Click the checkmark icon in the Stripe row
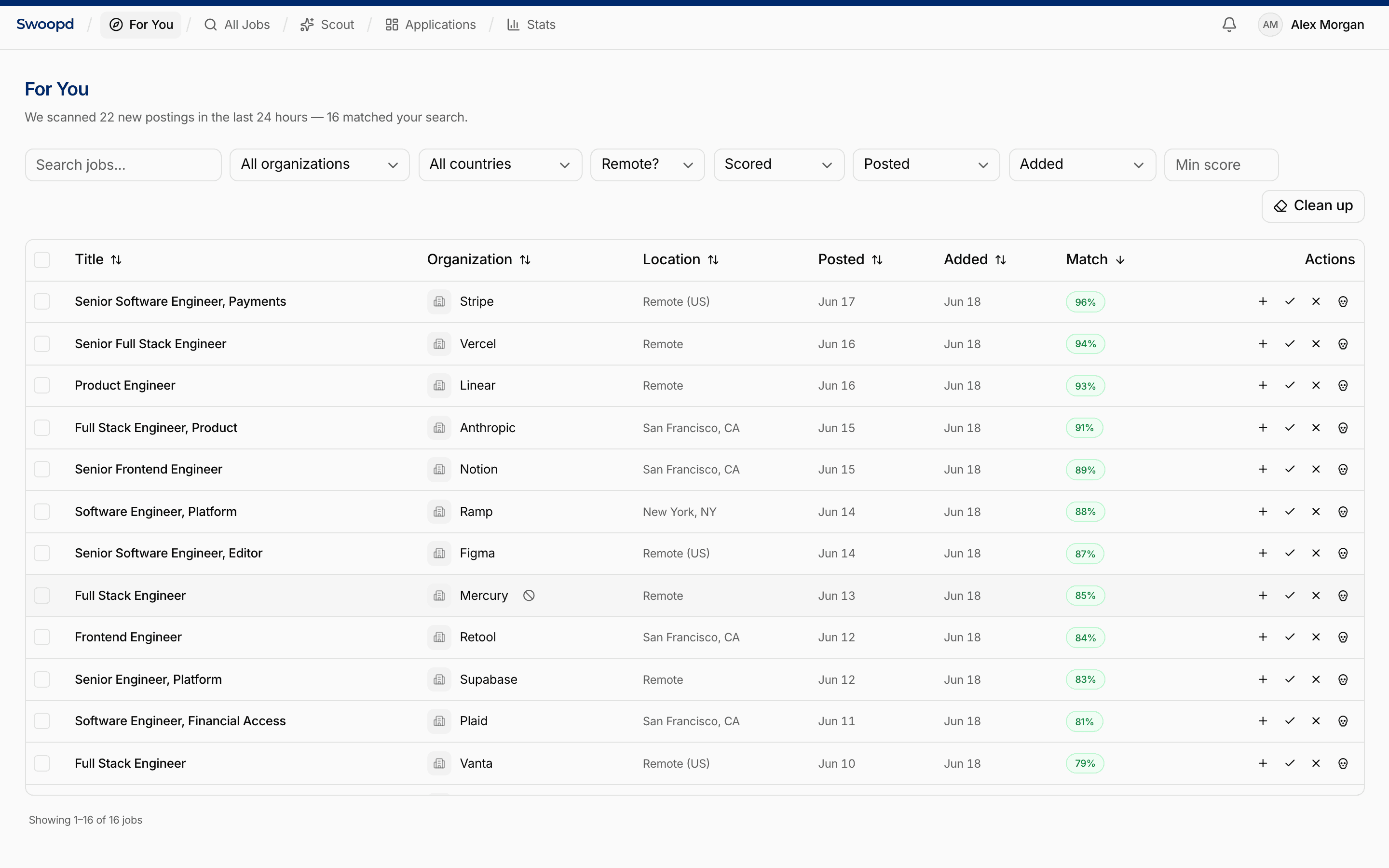 1290,301
